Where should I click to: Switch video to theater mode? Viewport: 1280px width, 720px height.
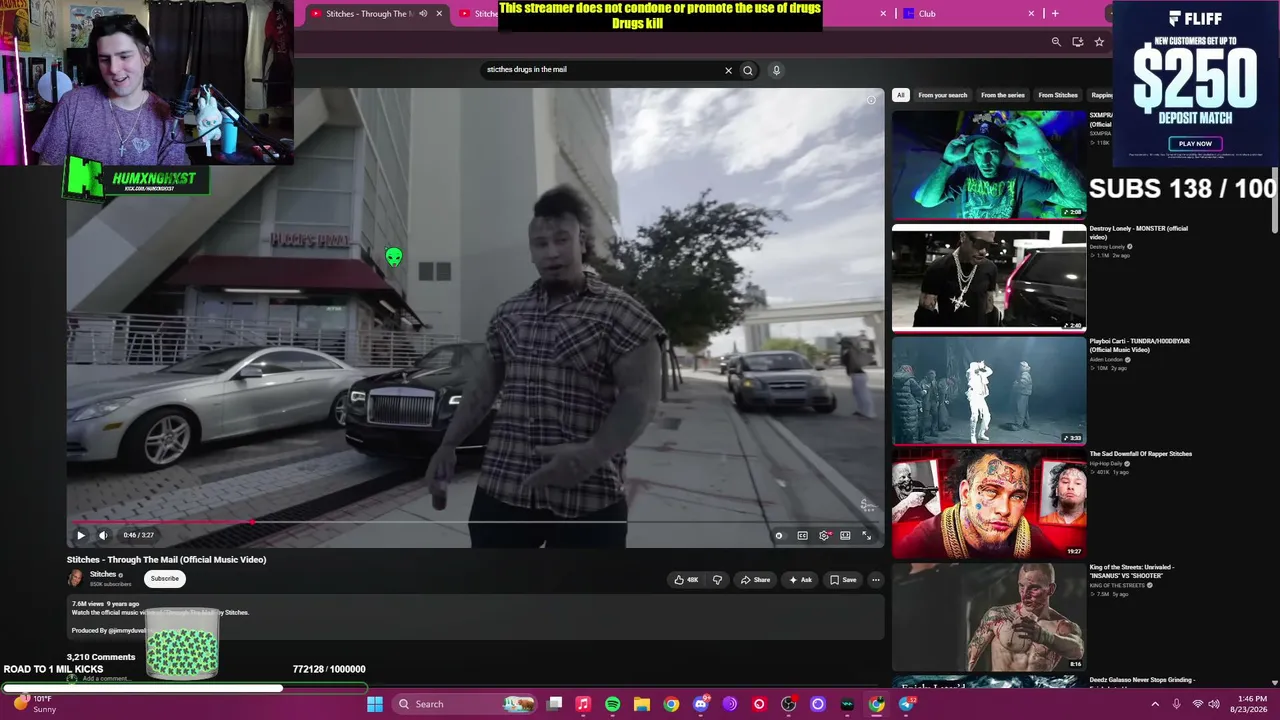tap(845, 535)
